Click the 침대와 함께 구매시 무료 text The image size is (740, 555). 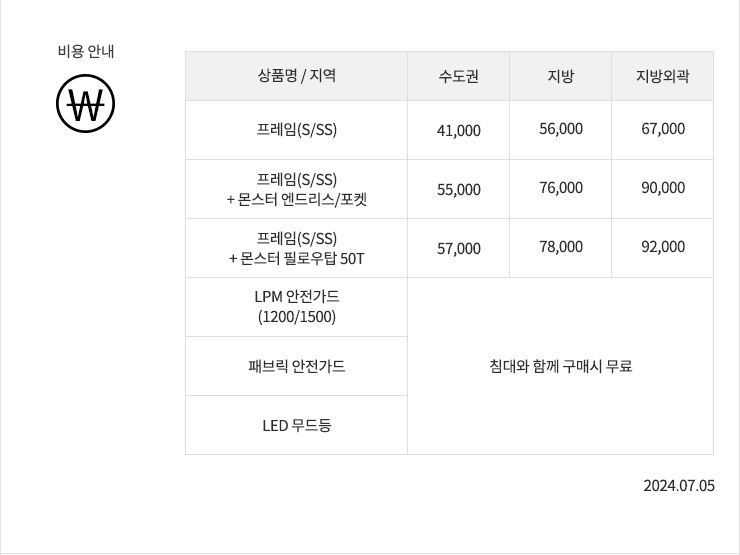560,366
